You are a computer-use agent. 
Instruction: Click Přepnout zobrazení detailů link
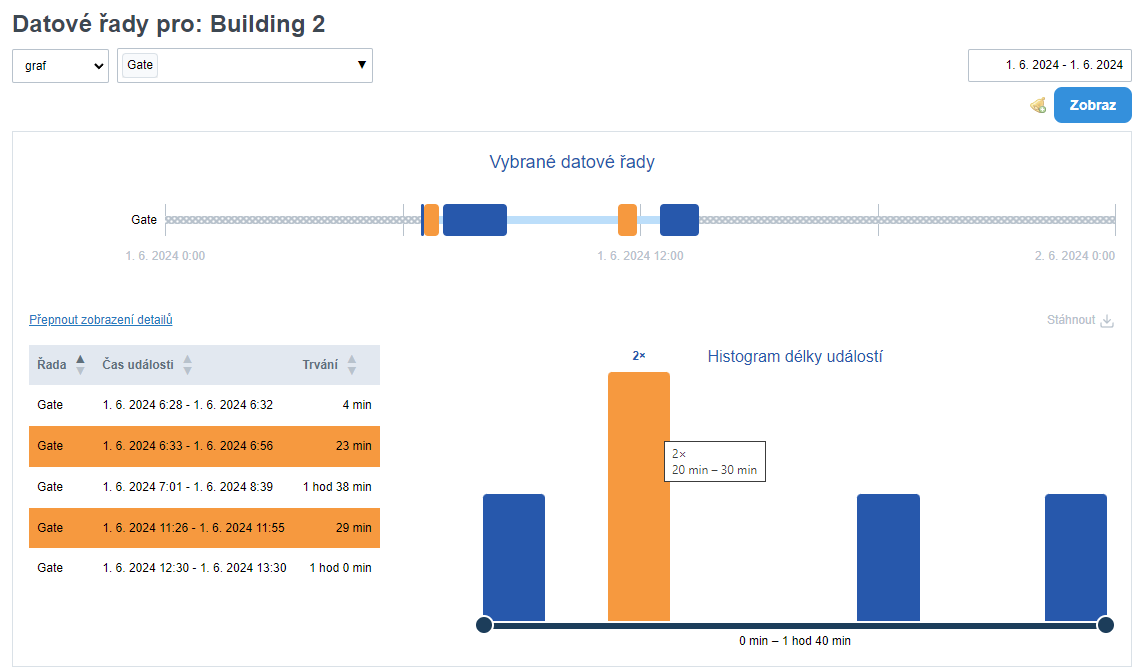point(101,320)
